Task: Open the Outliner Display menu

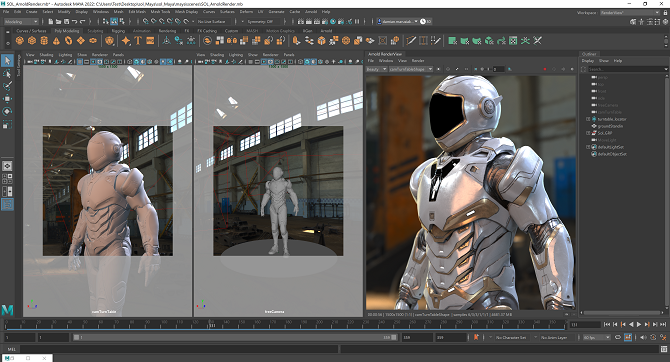Action: pos(588,61)
